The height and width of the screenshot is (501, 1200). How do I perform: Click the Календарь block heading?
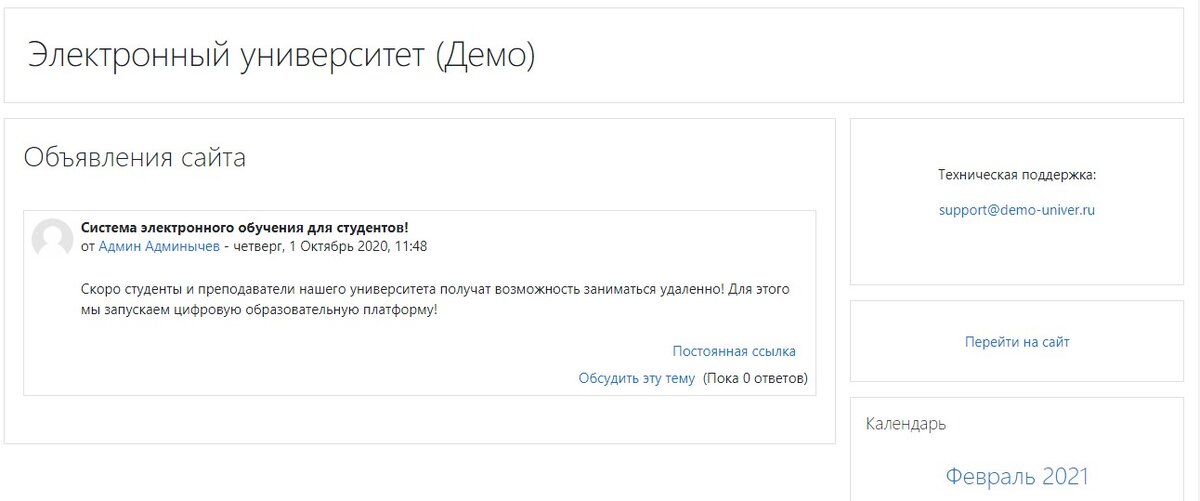coord(906,424)
